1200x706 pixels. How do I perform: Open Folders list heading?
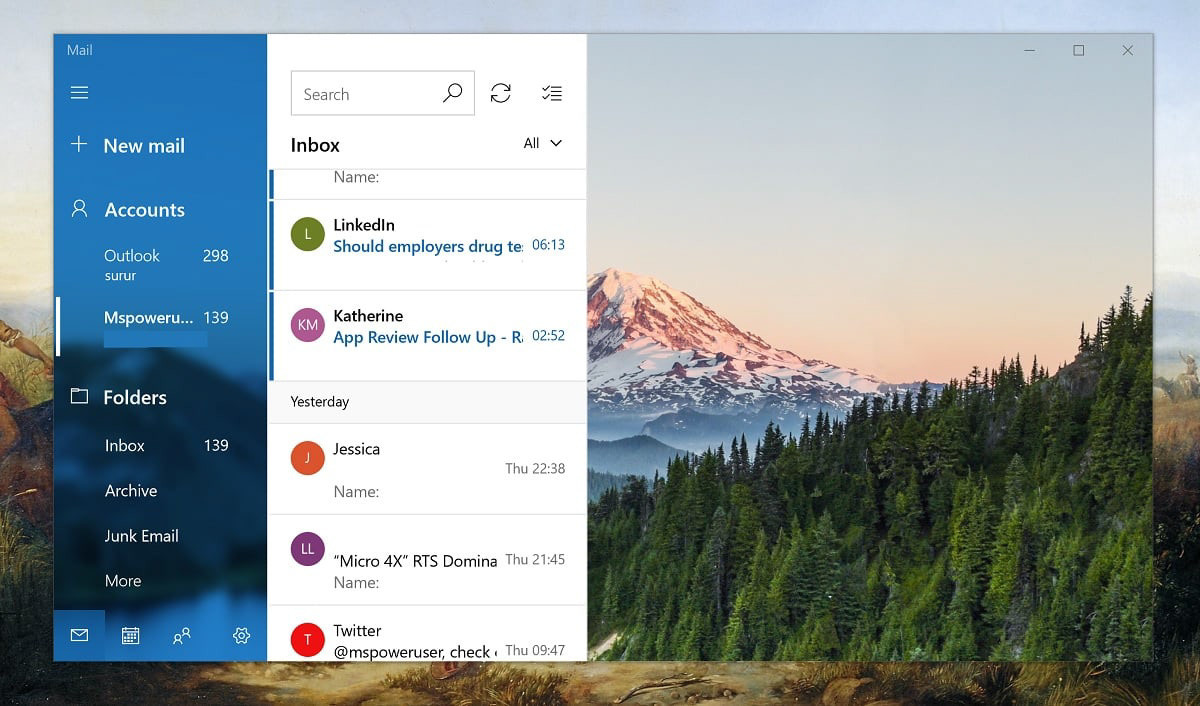(x=135, y=397)
